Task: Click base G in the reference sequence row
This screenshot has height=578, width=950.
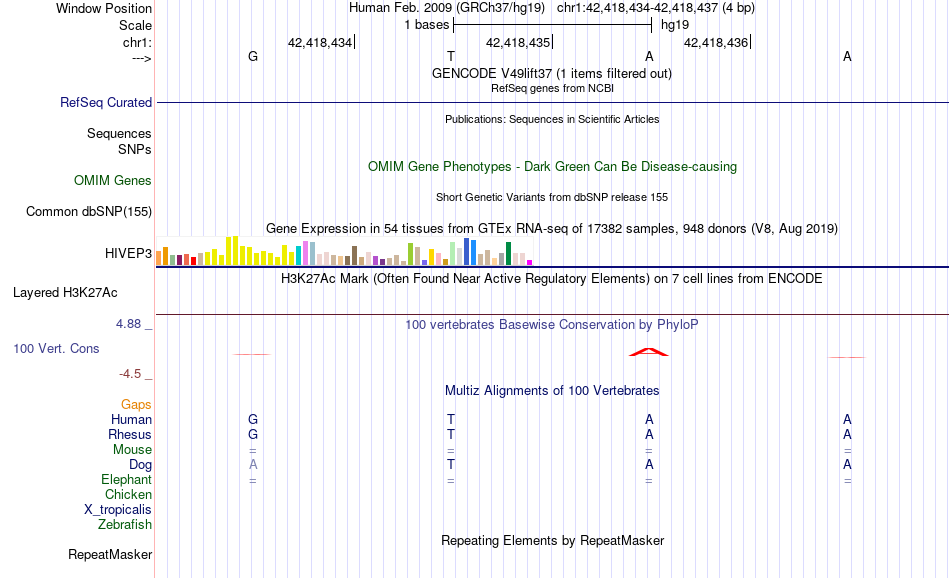Action: [x=253, y=56]
